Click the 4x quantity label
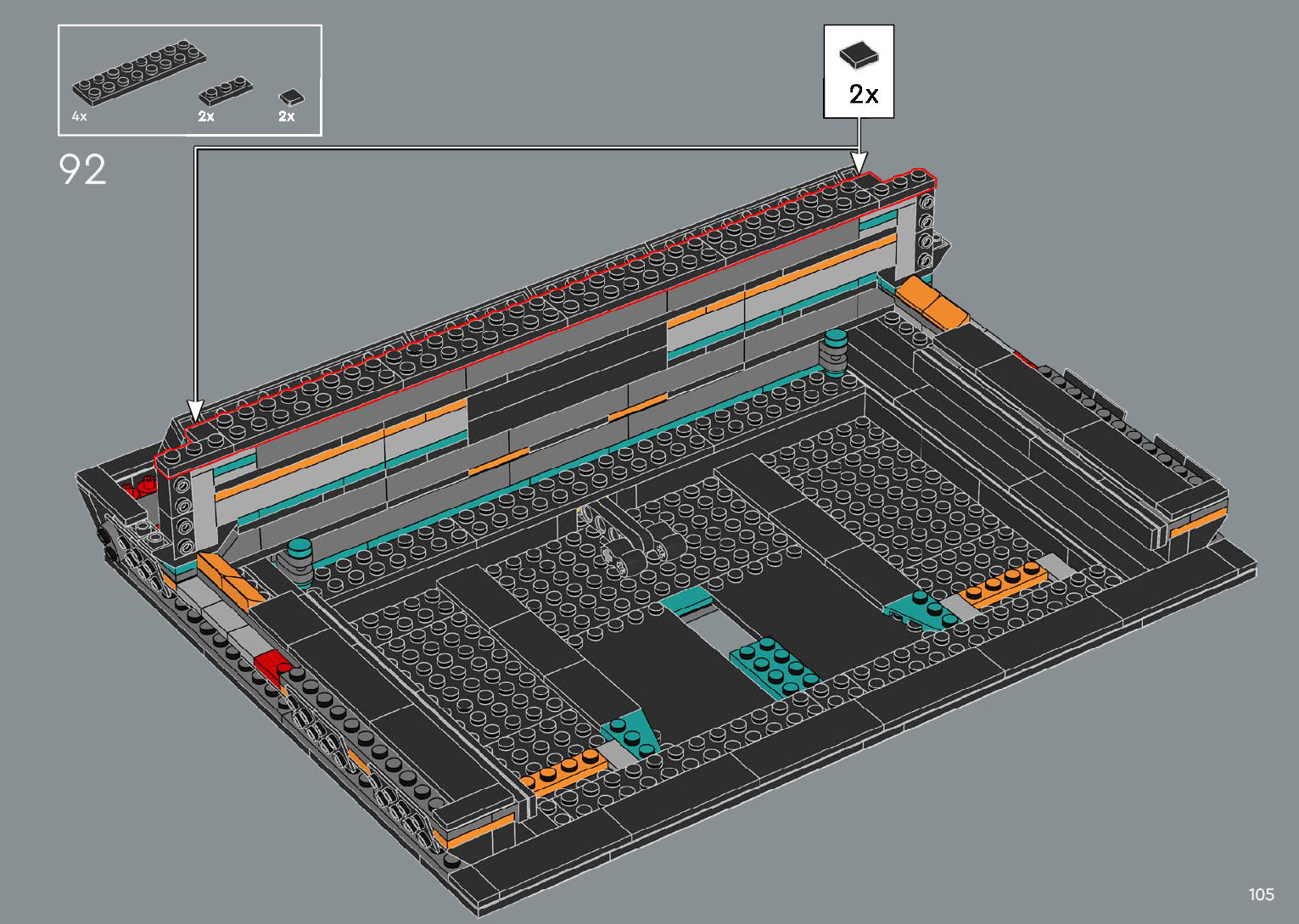The width and height of the screenshot is (1299, 924). [x=79, y=116]
